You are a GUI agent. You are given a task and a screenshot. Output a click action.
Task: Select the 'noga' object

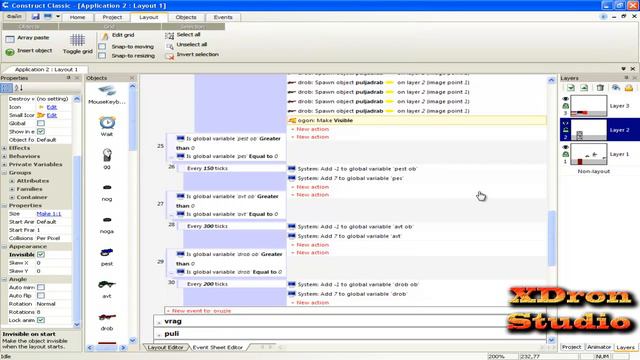pyautogui.click(x=107, y=220)
